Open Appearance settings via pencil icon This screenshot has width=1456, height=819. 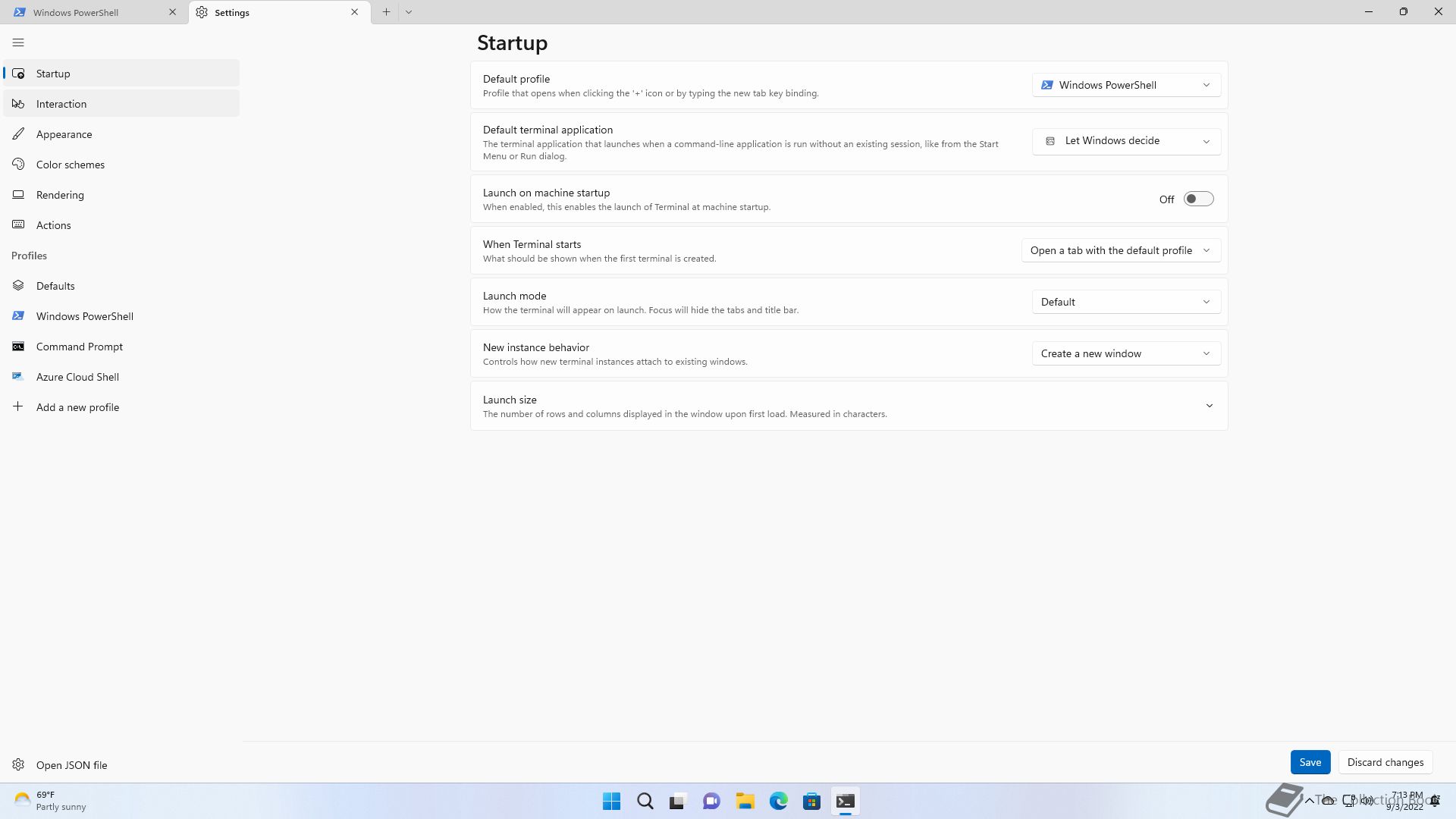(x=18, y=134)
